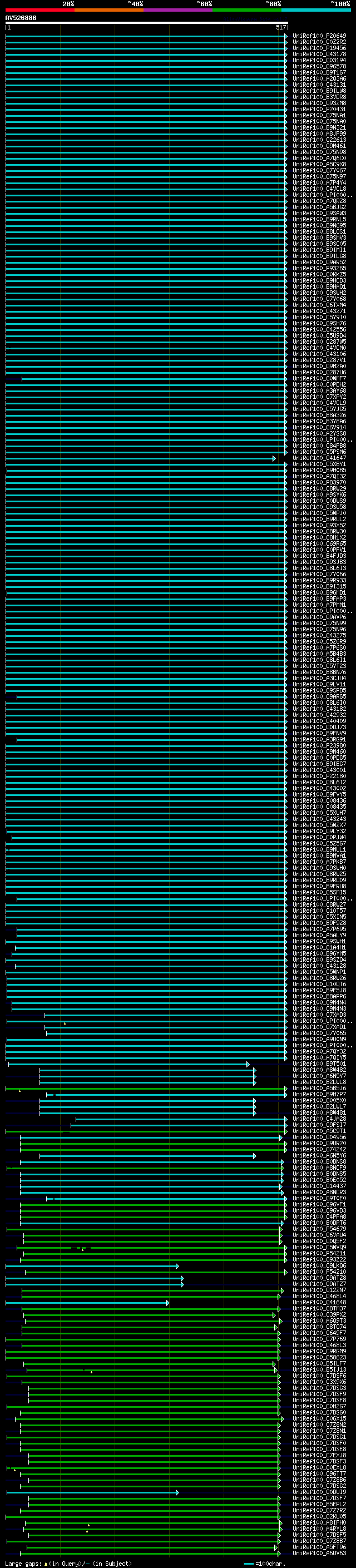Select label UniRef100_Q75NA1

click(319, 115)
